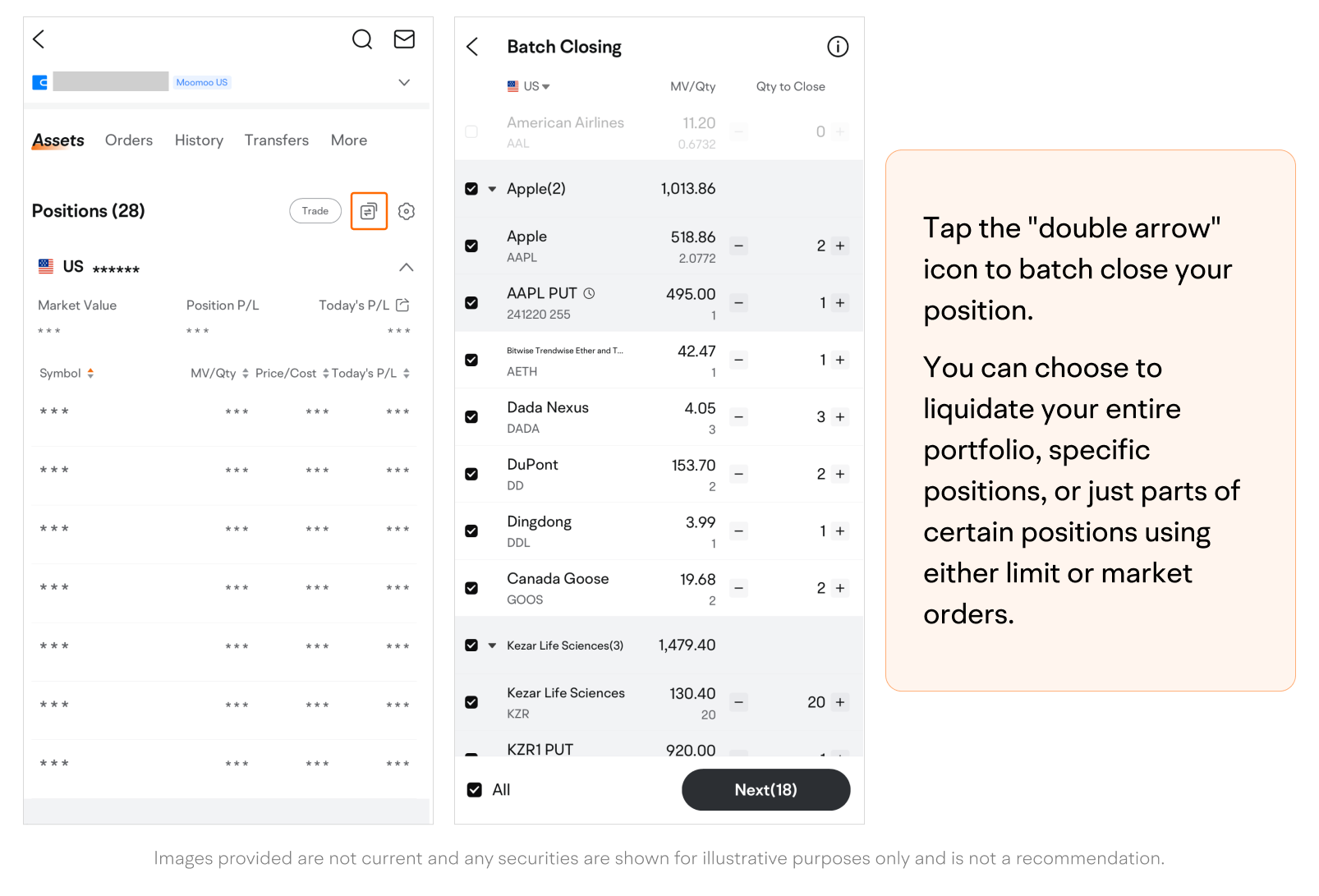Increase KZR quantity to close
Image resolution: width=1319 pixels, height=896 pixels.
pyautogui.click(x=840, y=702)
